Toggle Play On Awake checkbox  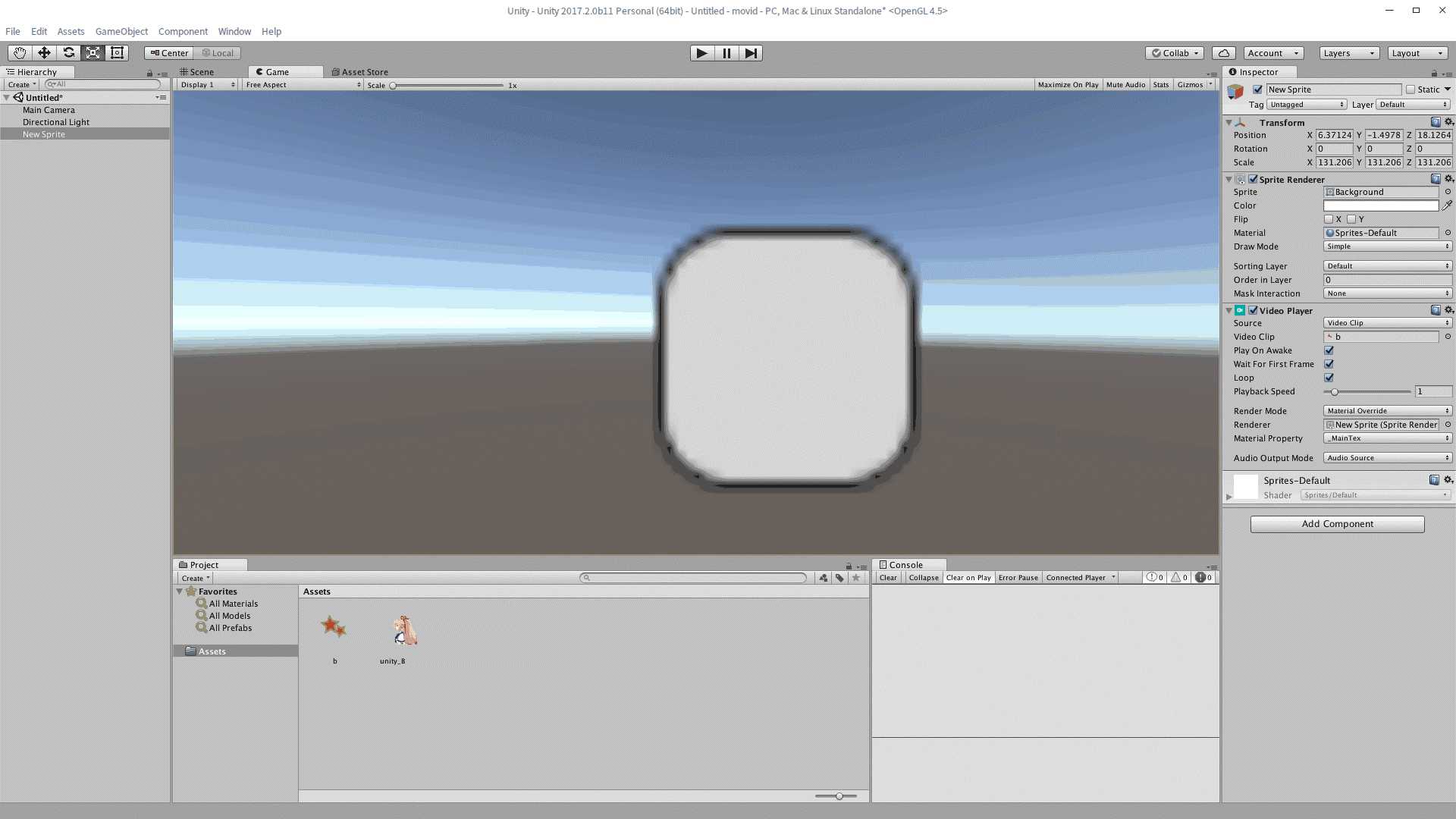(x=1328, y=350)
